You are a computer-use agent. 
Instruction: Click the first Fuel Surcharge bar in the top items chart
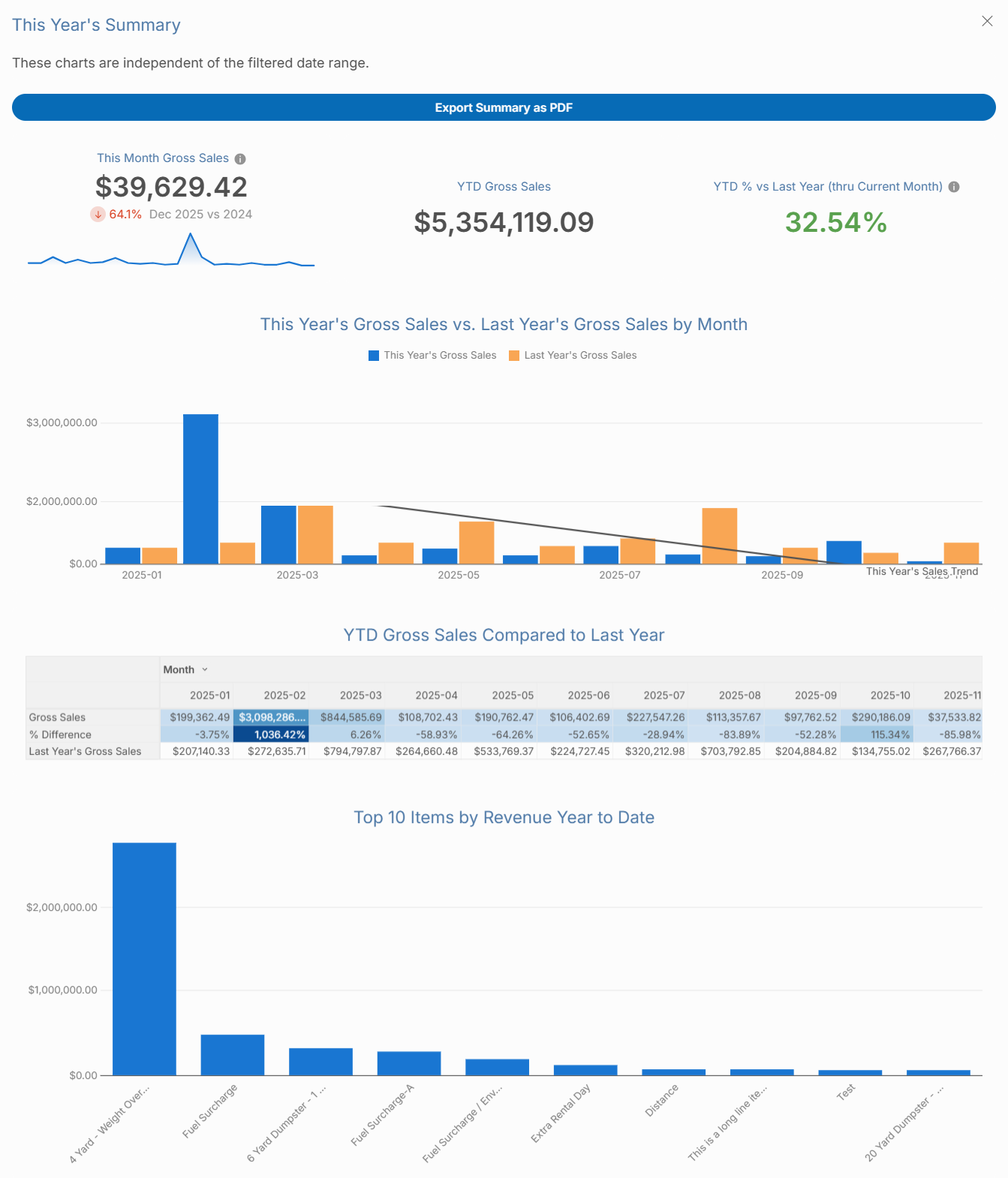[x=233, y=1055]
